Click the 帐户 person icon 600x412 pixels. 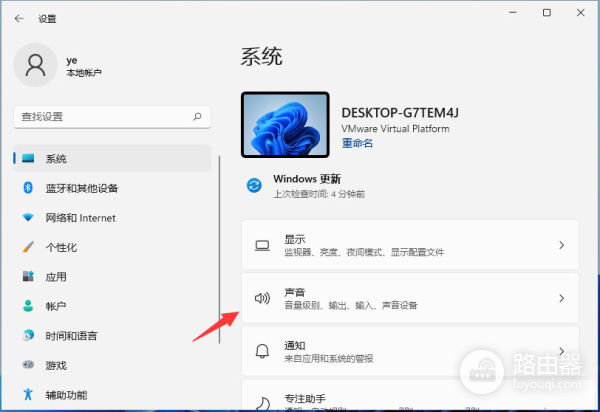tap(29, 306)
